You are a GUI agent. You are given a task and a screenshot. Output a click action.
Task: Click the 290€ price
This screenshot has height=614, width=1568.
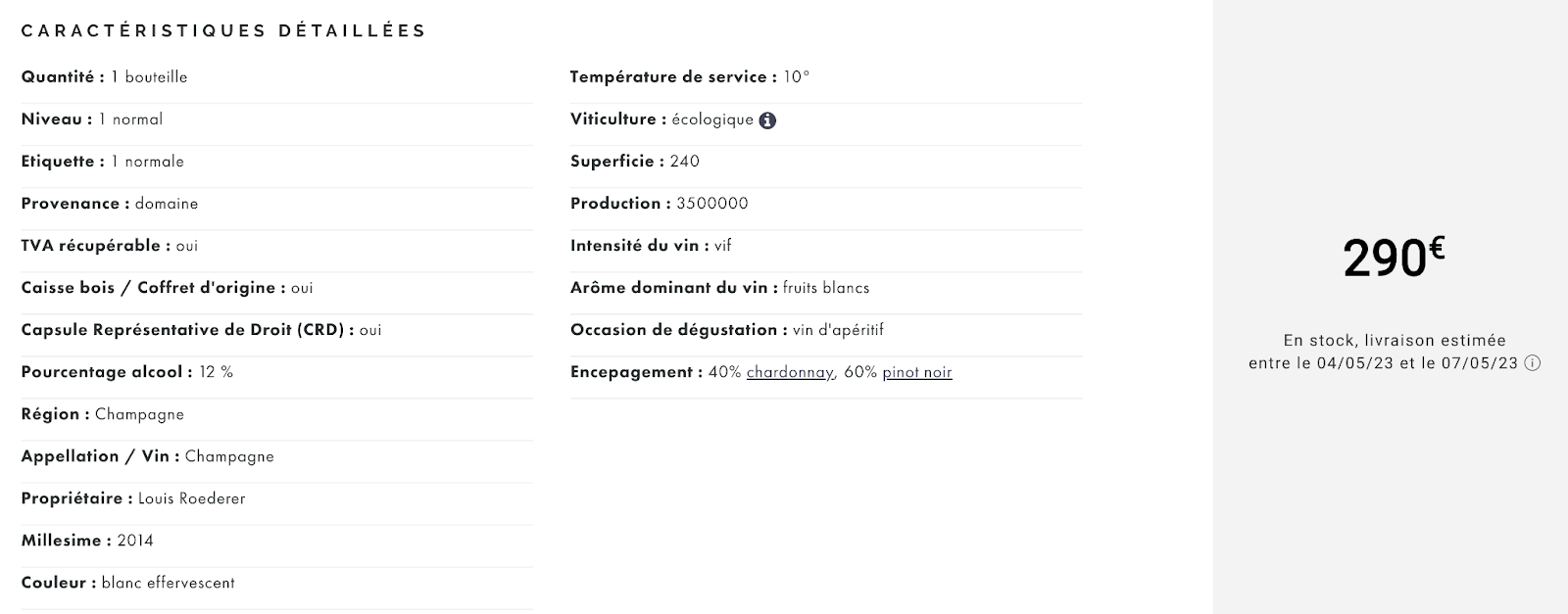(1394, 259)
